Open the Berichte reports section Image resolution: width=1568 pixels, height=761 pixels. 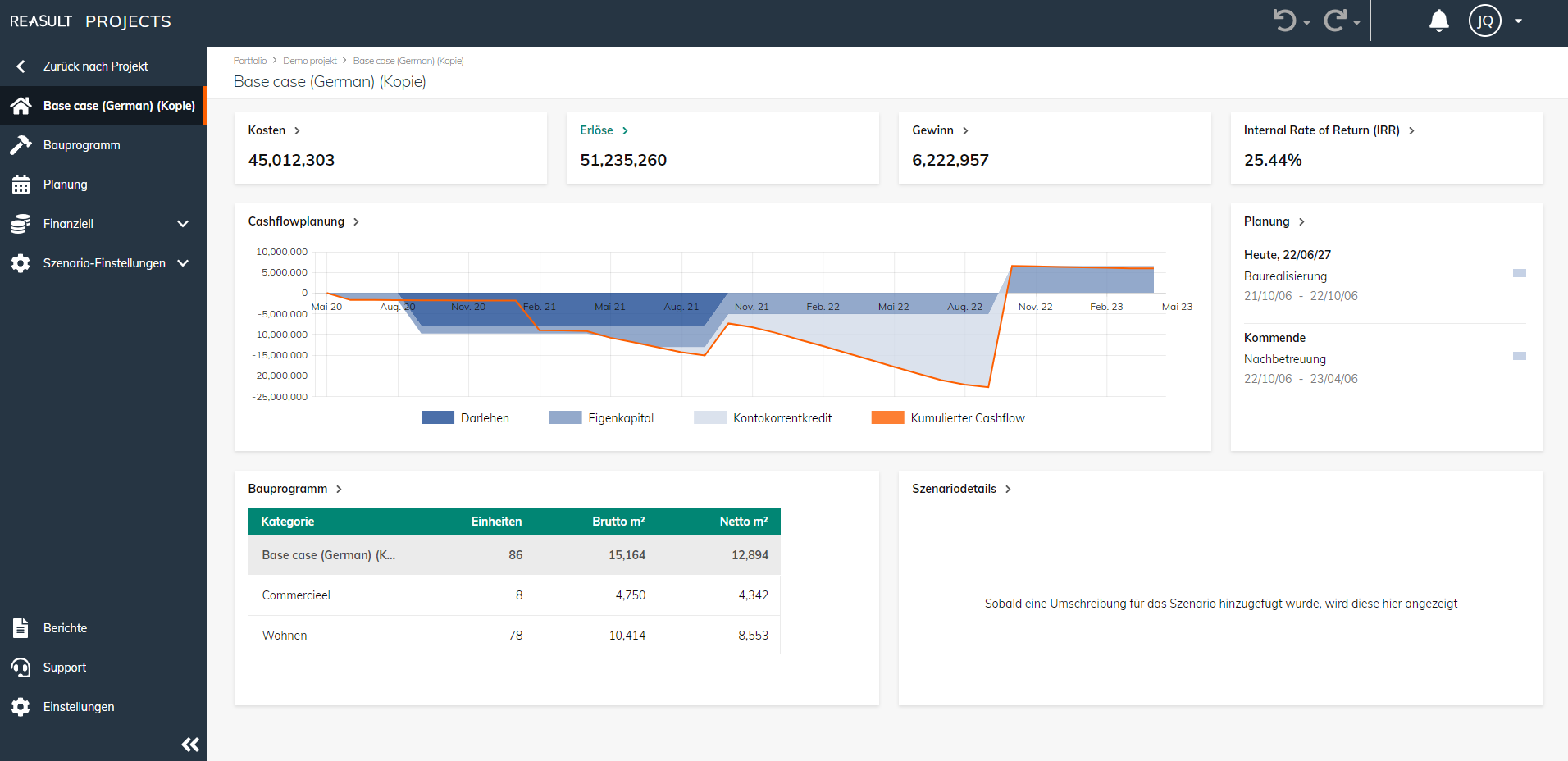[65, 627]
